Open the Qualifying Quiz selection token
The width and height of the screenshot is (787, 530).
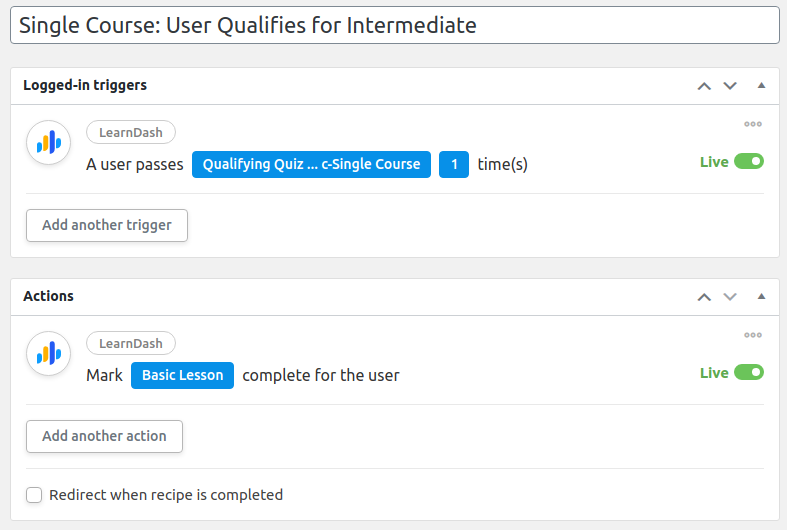pyautogui.click(x=311, y=165)
